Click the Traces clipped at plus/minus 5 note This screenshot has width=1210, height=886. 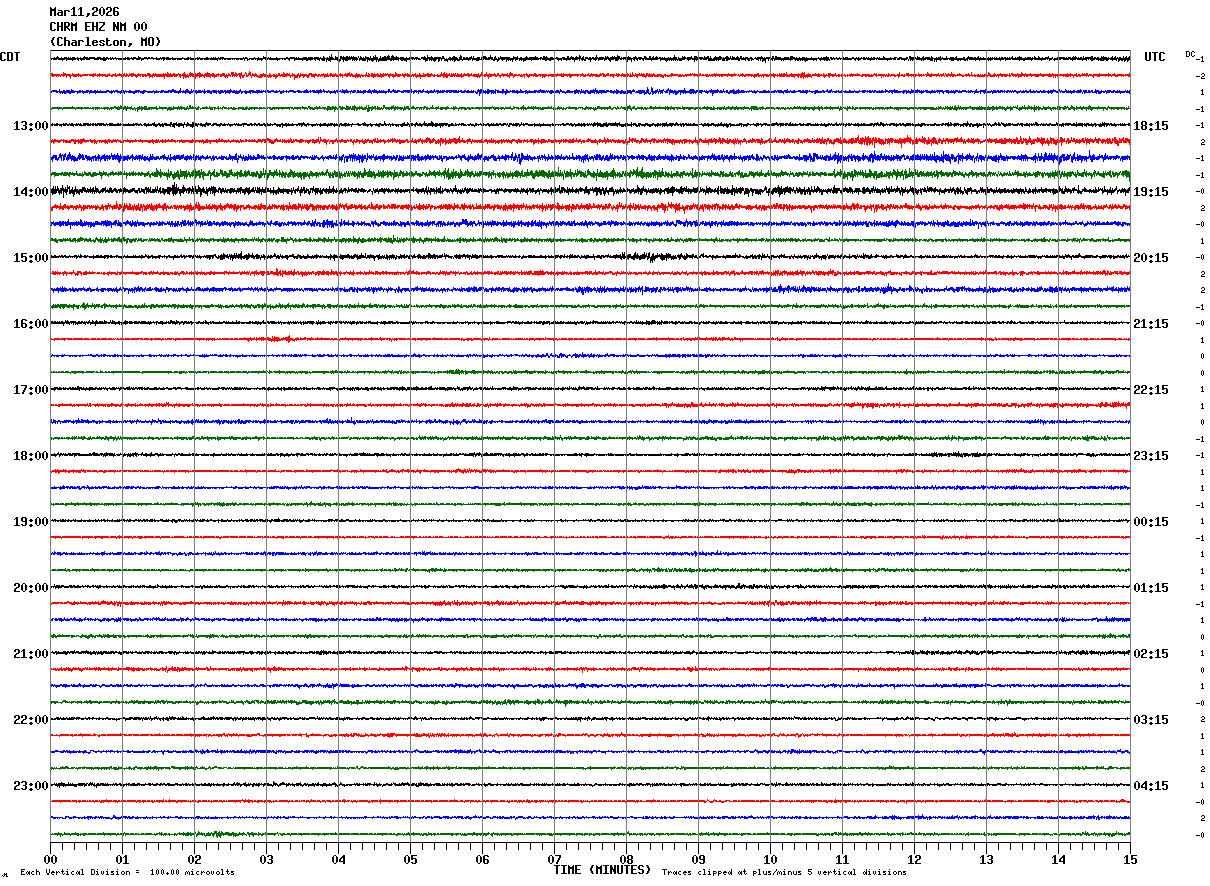784,872
